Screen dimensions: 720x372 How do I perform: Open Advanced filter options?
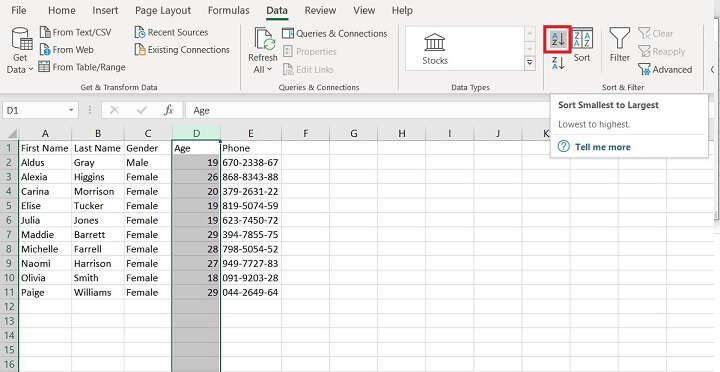click(665, 70)
